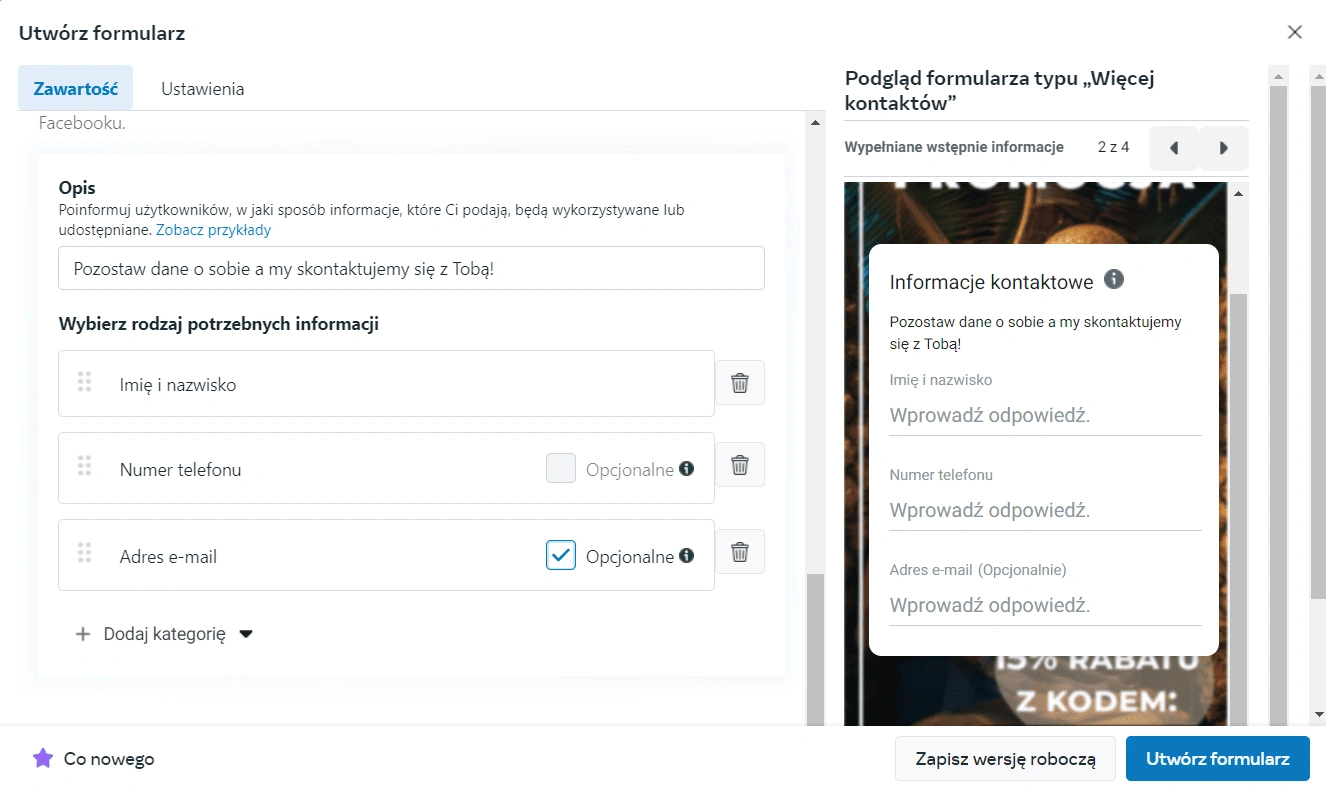Delete the "Adres e-mail" field with trash icon
This screenshot has height=789, width=1326.
(x=740, y=551)
